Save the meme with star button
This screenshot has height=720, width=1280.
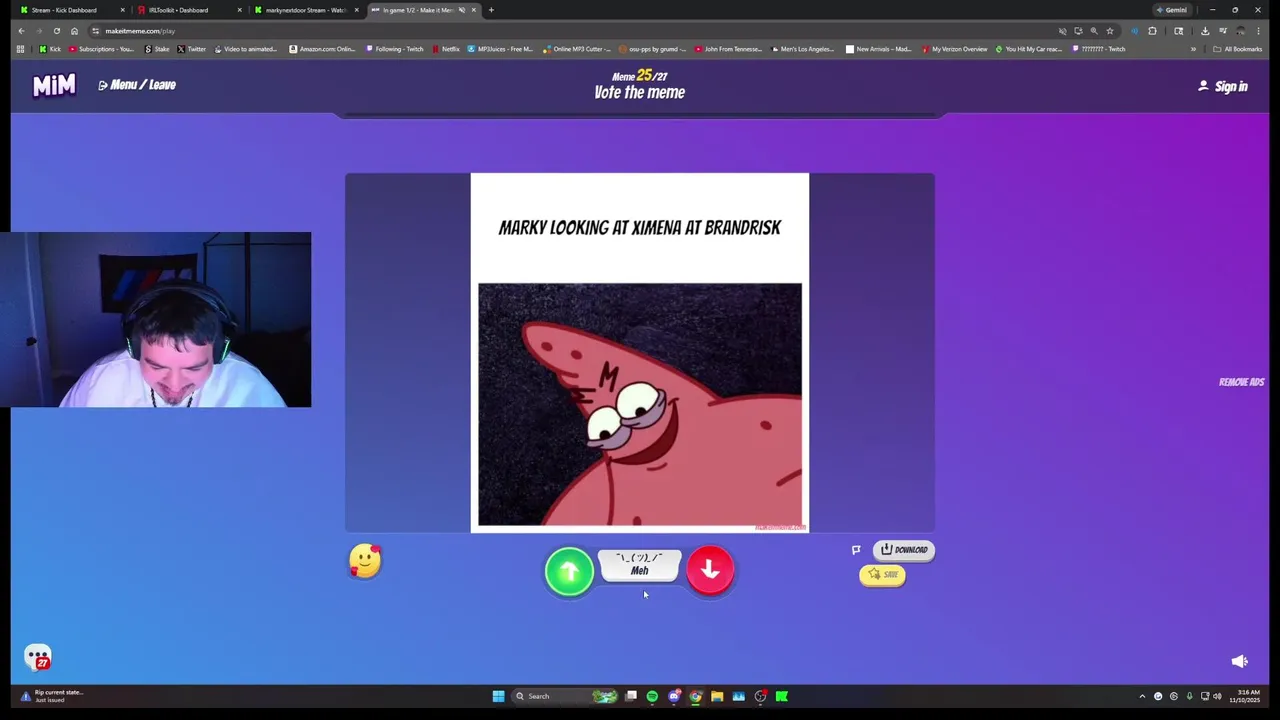coord(882,575)
